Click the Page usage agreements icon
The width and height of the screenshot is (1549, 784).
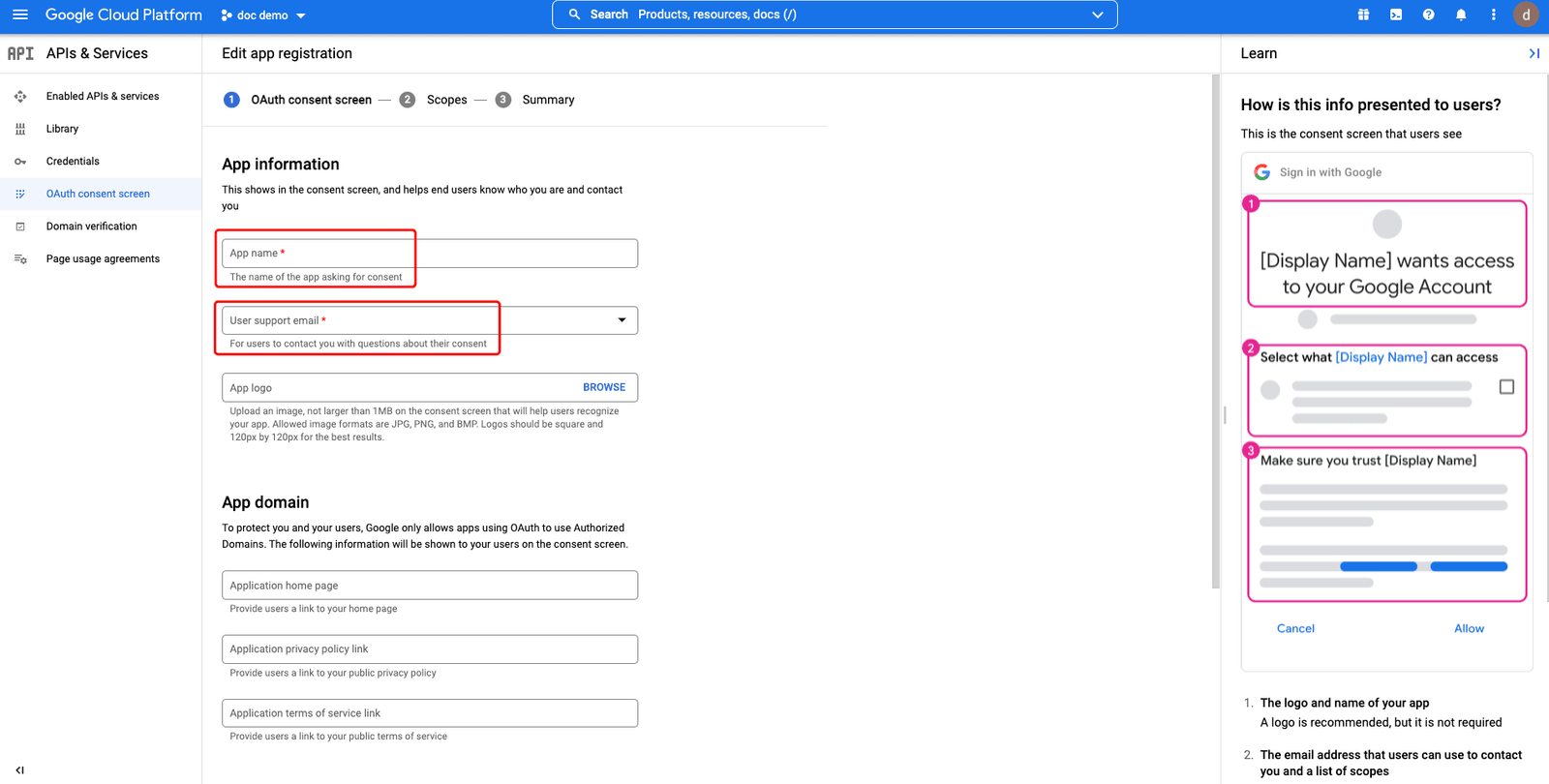tap(20, 258)
